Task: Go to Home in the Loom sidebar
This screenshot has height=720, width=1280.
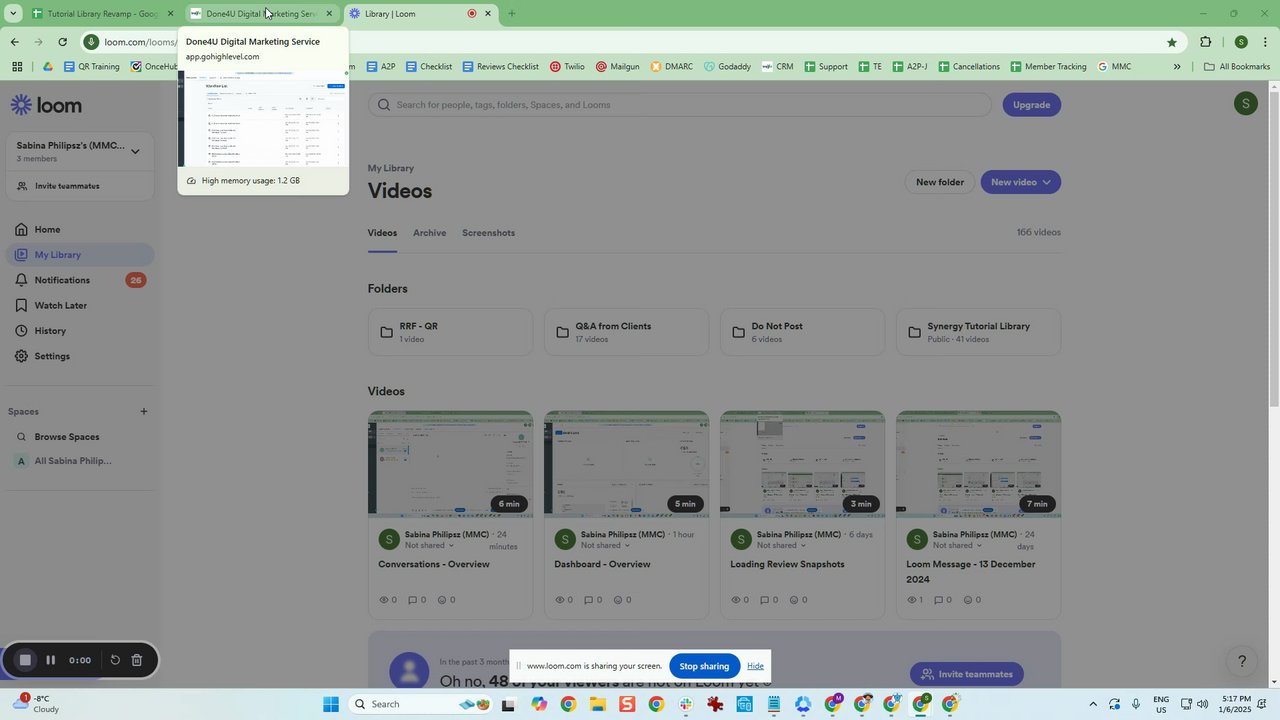Action: (80, 229)
